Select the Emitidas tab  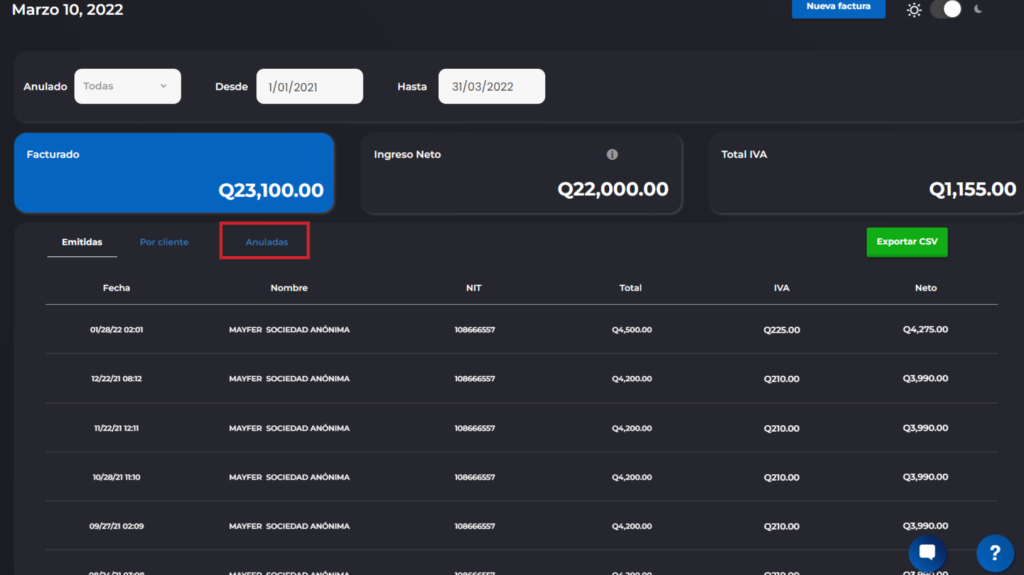(82, 242)
